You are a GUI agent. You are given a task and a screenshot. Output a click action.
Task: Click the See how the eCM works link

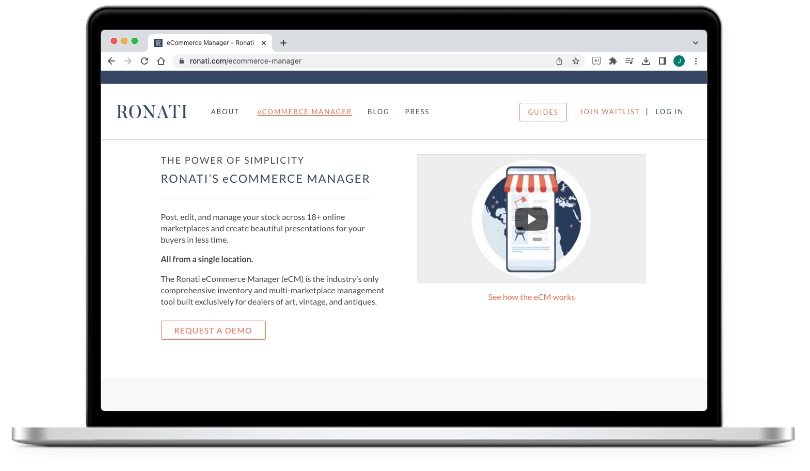coord(531,297)
